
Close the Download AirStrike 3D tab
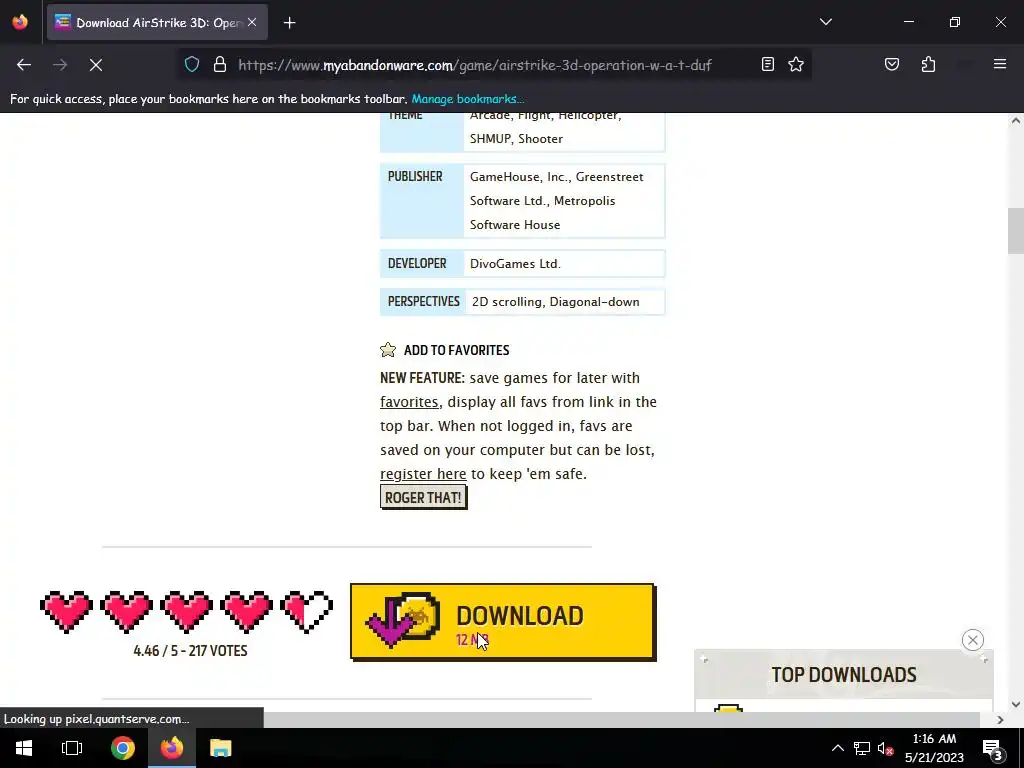[252, 22]
